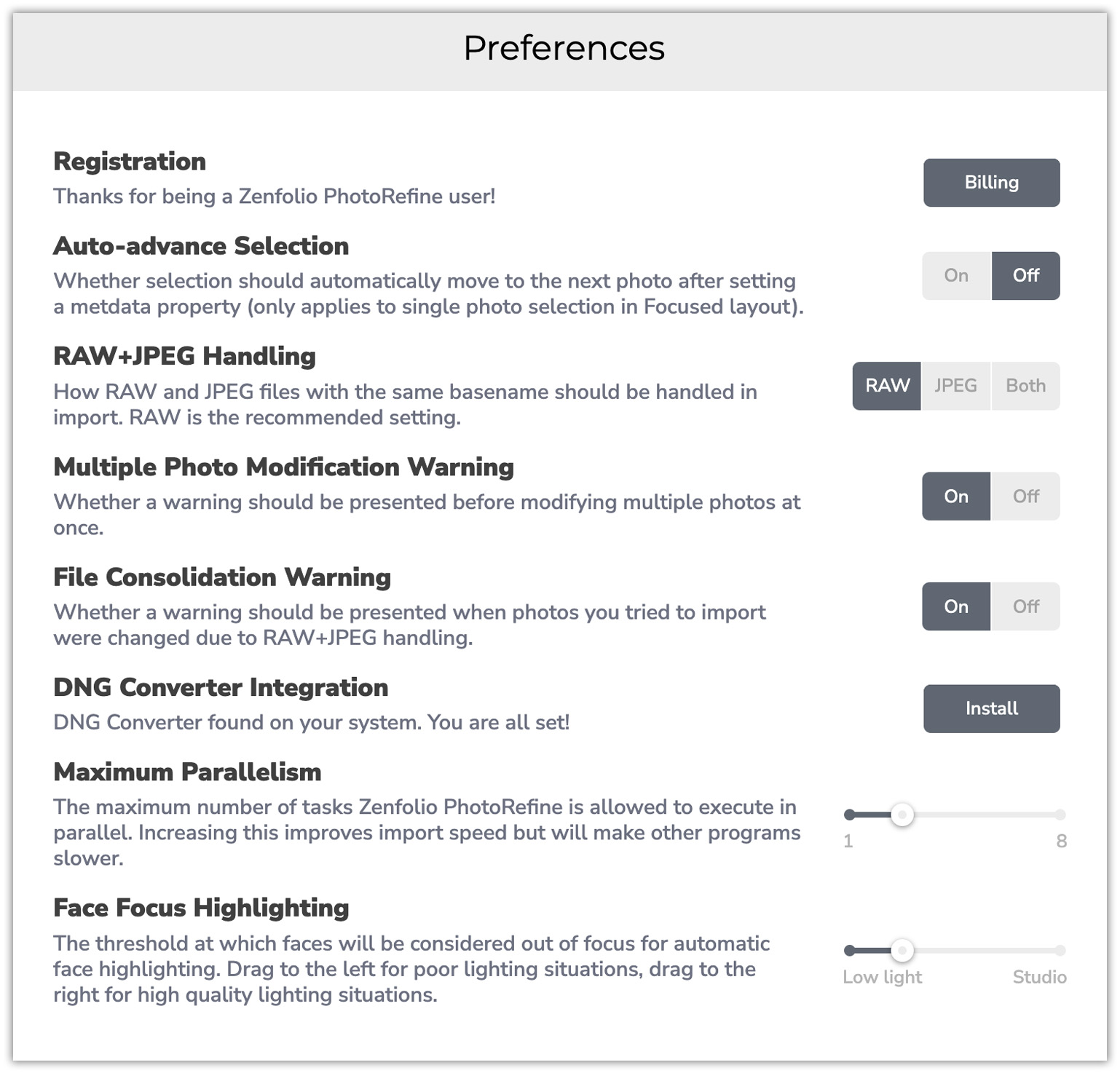Enable Multiple Photo Modification Warning
The height and width of the screenshot is (1073, 1120).
(955, 496)
